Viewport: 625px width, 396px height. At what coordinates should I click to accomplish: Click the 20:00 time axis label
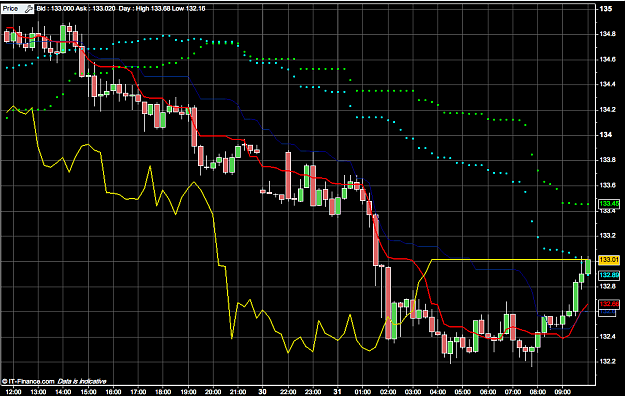coord(213,392)
